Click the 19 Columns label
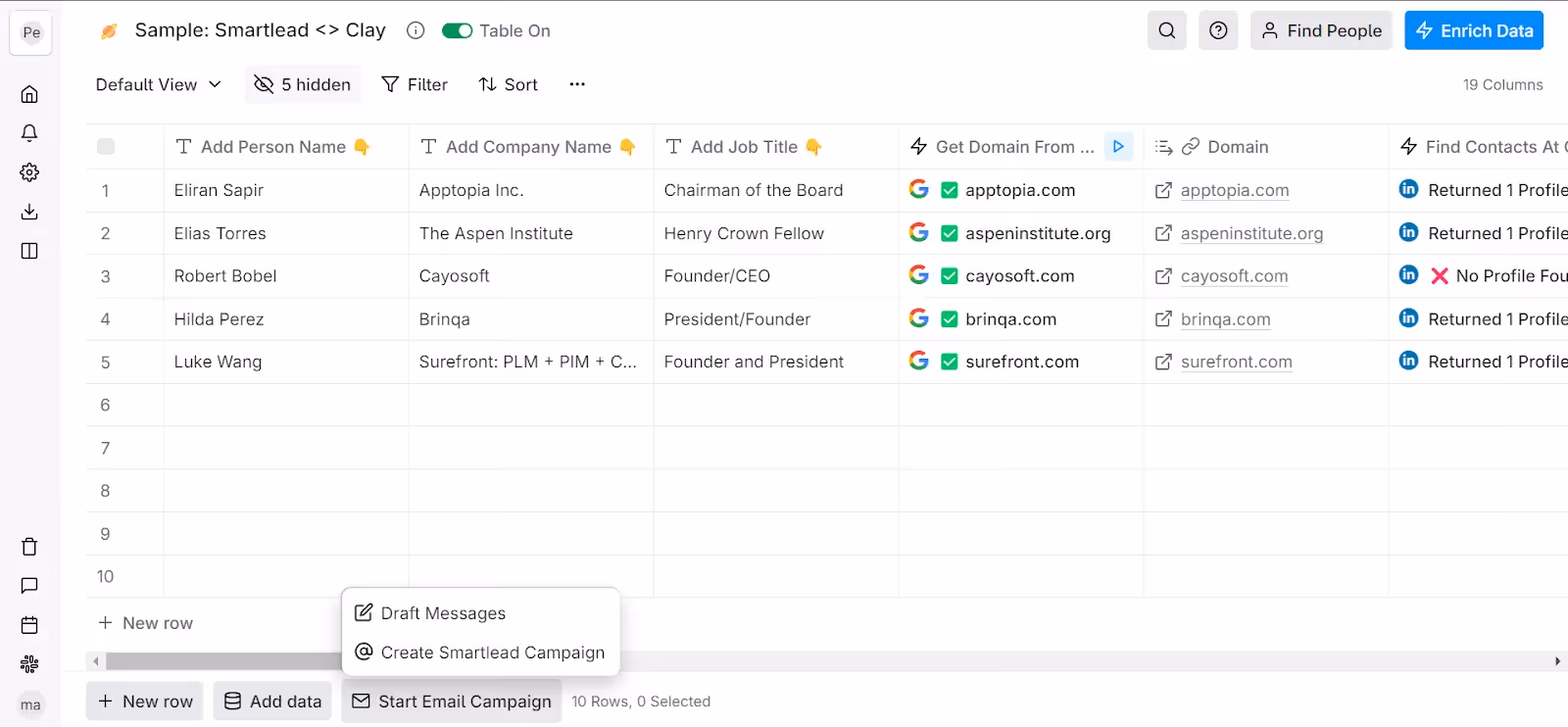Screen dimensions: 1568x727 1502,85
